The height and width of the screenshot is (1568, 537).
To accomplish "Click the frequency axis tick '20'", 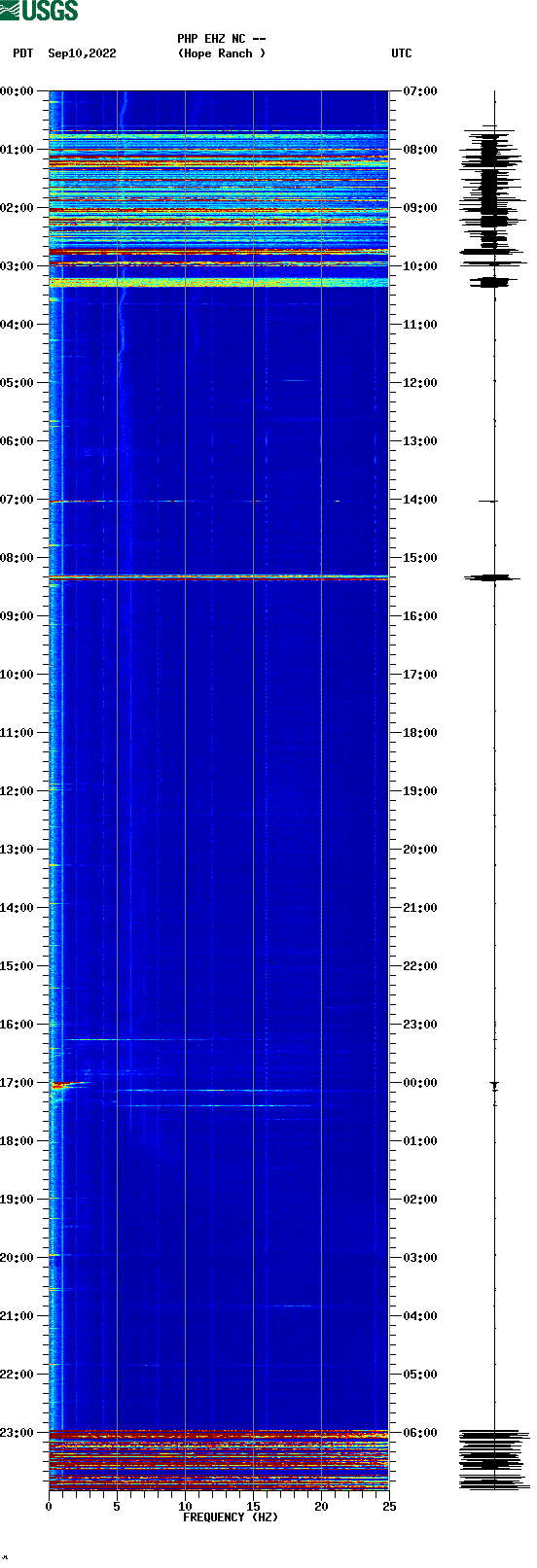I will (321, 1507).
